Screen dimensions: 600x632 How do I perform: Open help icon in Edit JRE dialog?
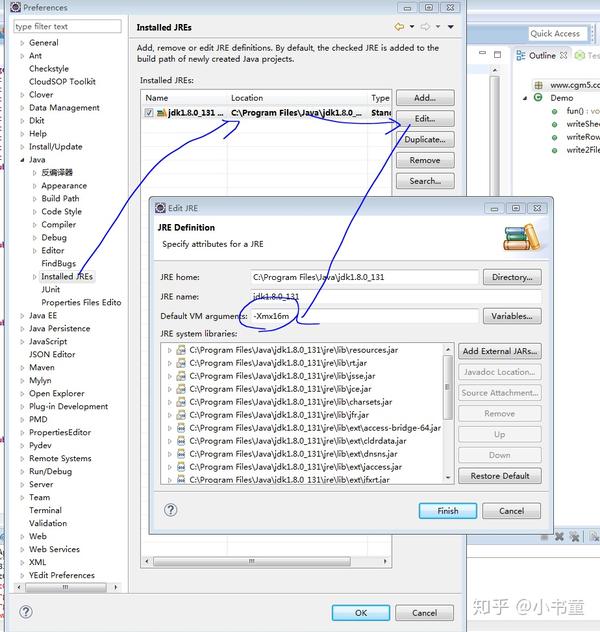170,510
